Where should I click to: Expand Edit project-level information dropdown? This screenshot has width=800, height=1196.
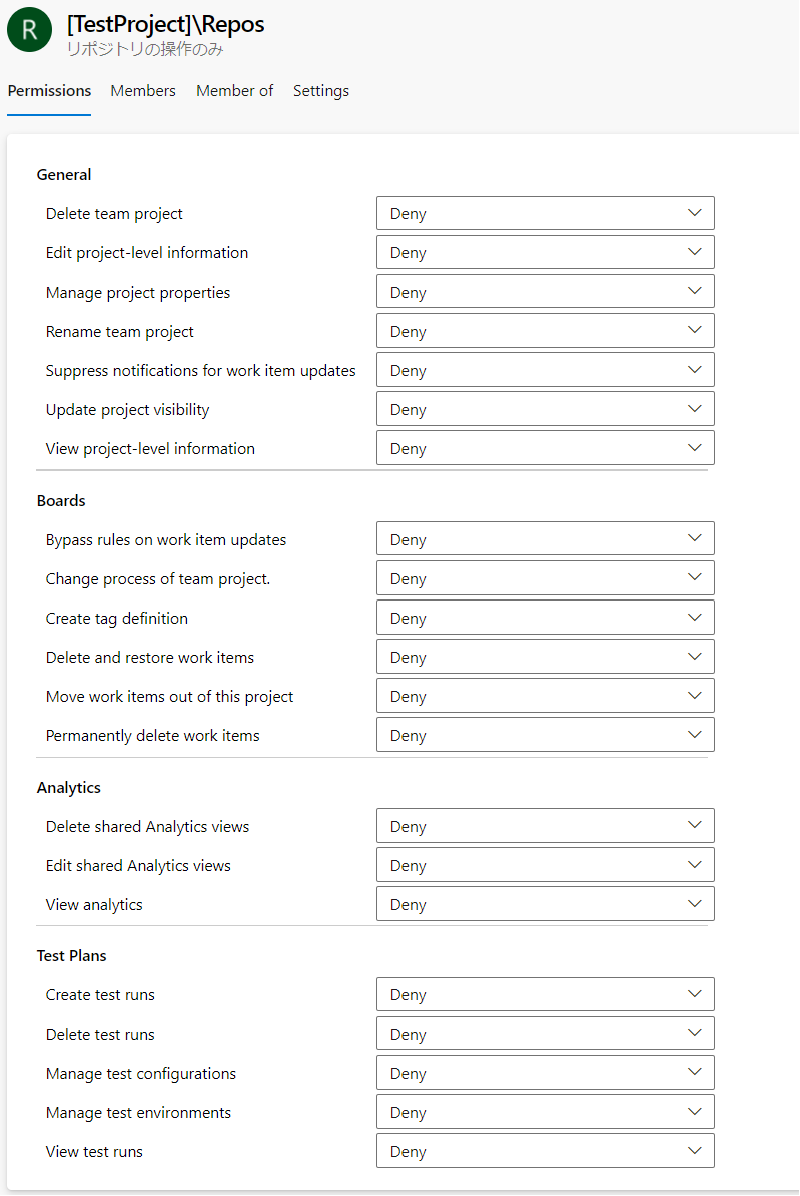[545, 253]
